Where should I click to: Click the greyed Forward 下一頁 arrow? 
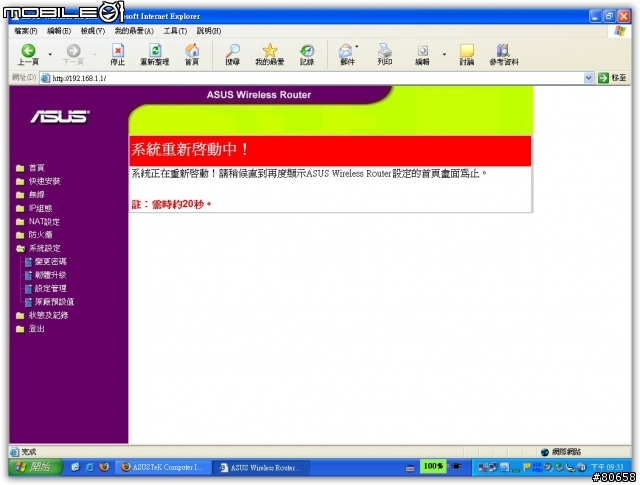(73, 55)
